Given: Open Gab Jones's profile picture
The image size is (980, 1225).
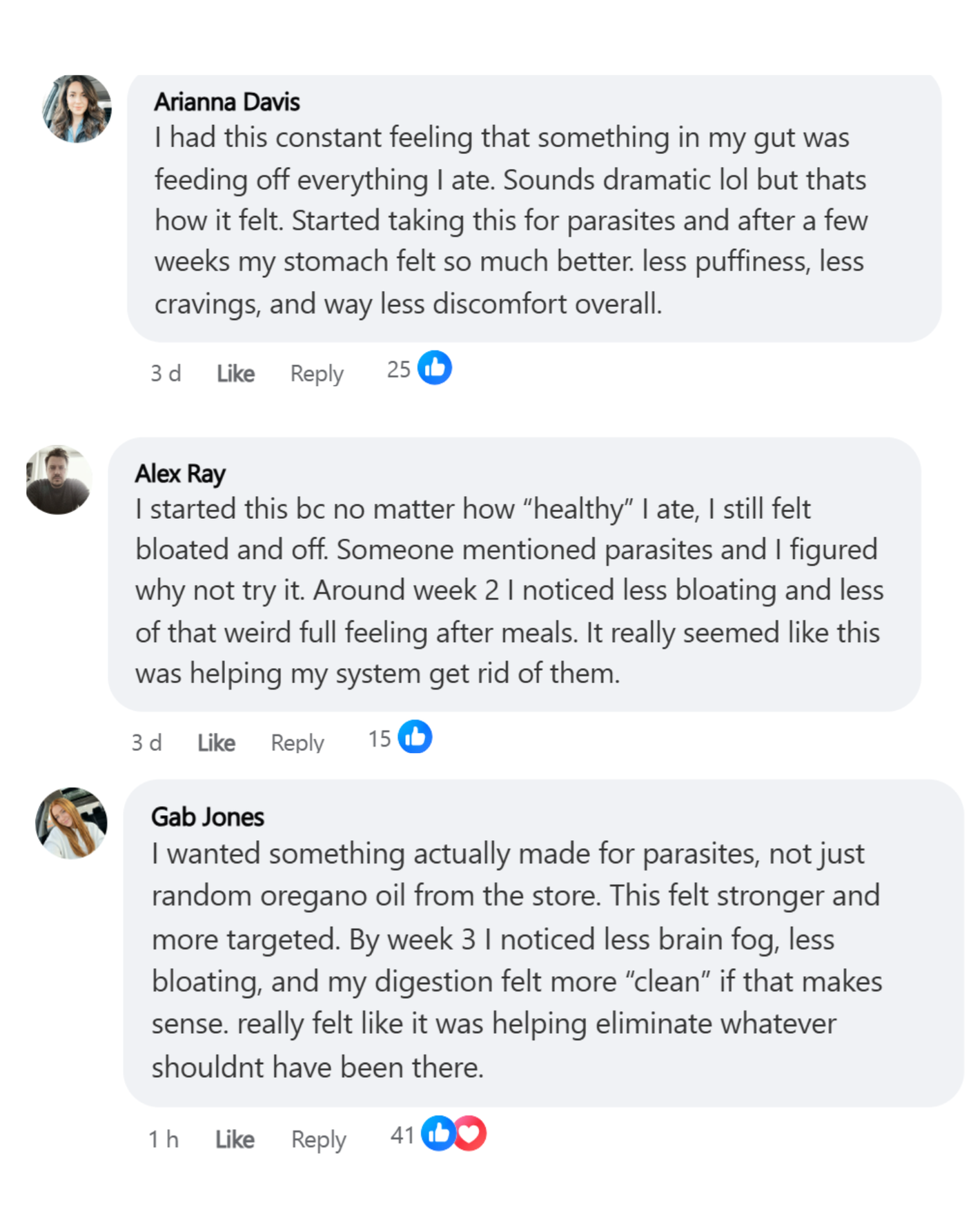Looking at the screenshot, I should (x=71, y=823).
